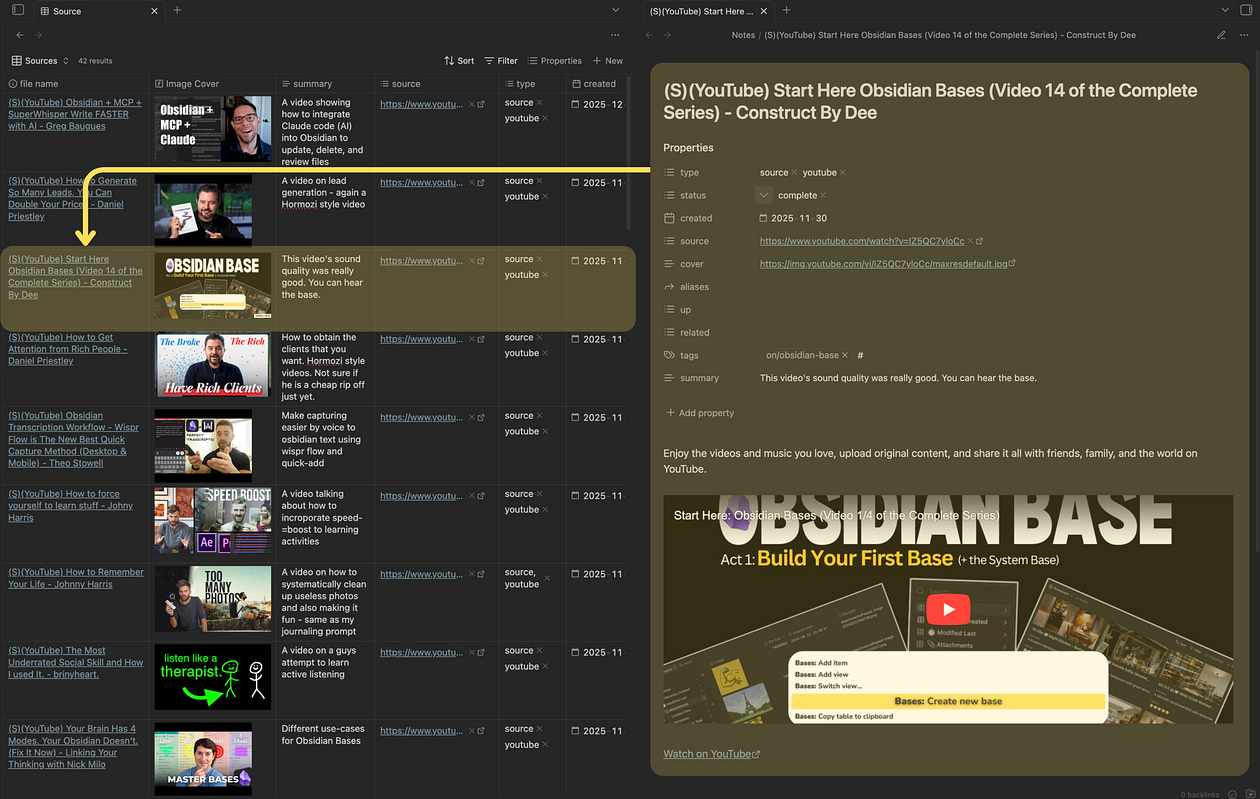The height and width of the screenshot is (799, 1260).
Task: Create a New base entry
Action: tap(608, 61)
